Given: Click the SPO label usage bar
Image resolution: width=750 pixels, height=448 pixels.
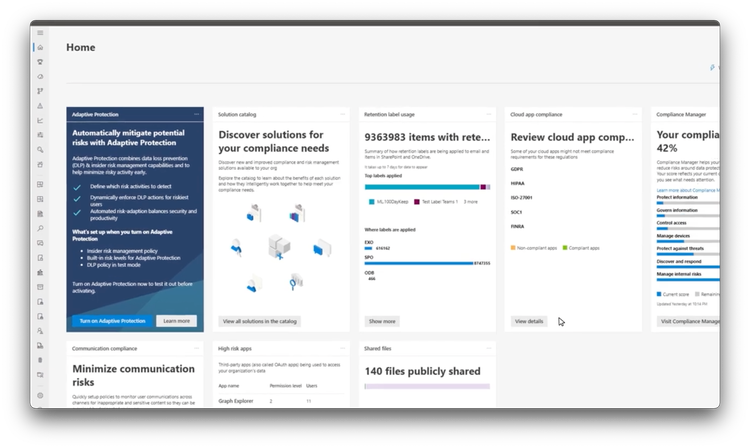Looking at the screenshot, I should tap(419, 263).
